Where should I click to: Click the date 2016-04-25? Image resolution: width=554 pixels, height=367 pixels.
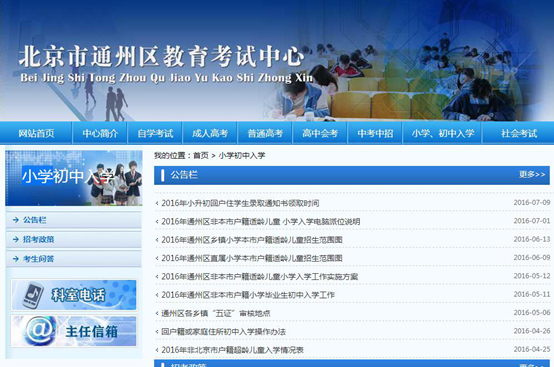[x=532, y=349]
